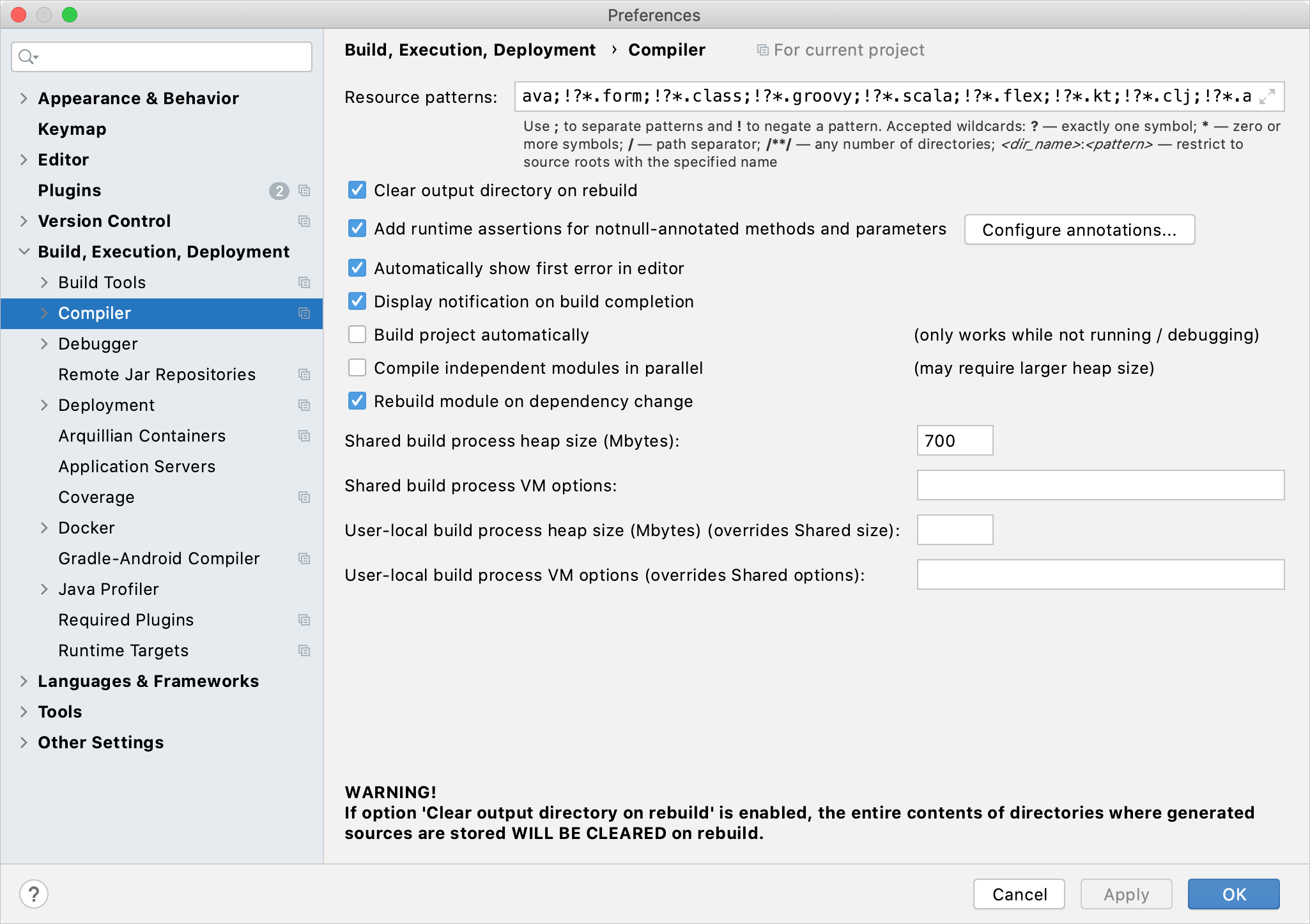Click project-level icon beside Required Plugins
The width and height of the screenshot is (1310, 924).
point(304,620)
